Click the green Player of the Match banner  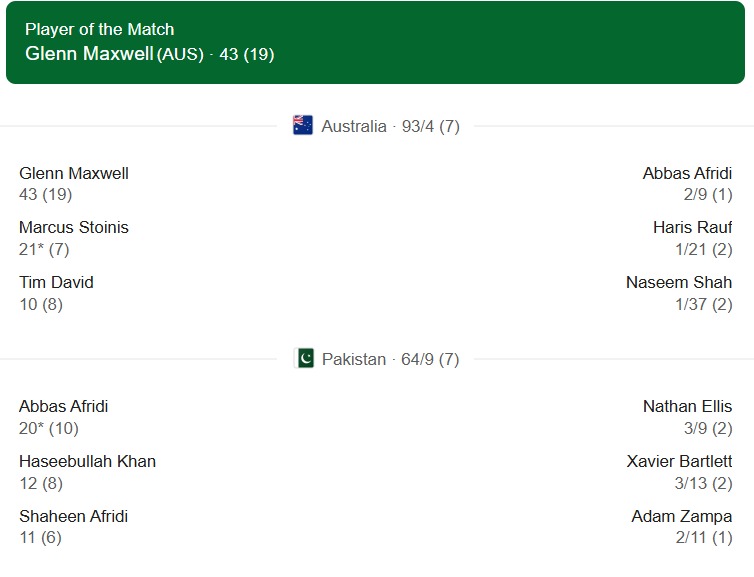pos(500,42)
